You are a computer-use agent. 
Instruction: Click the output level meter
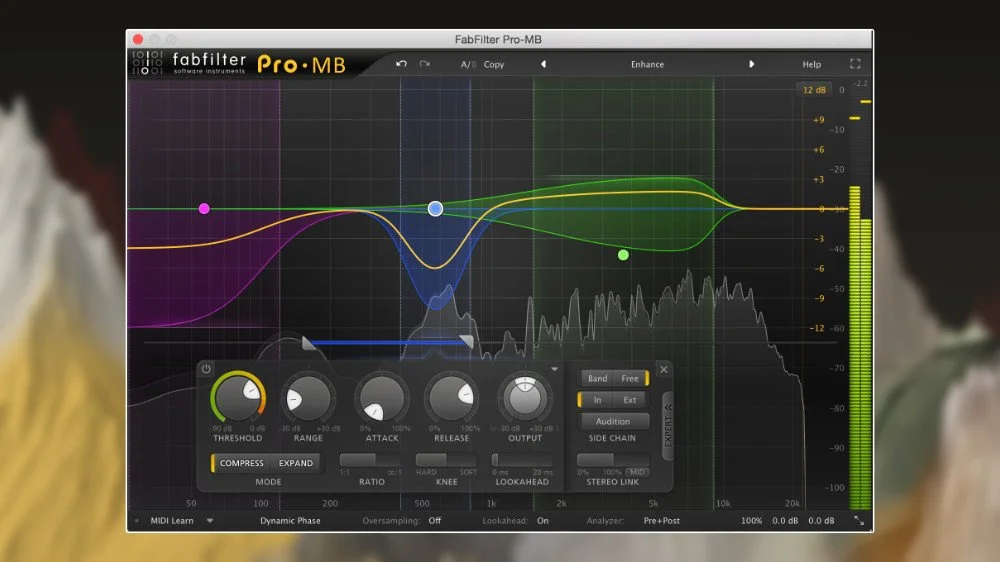[860, 348]
